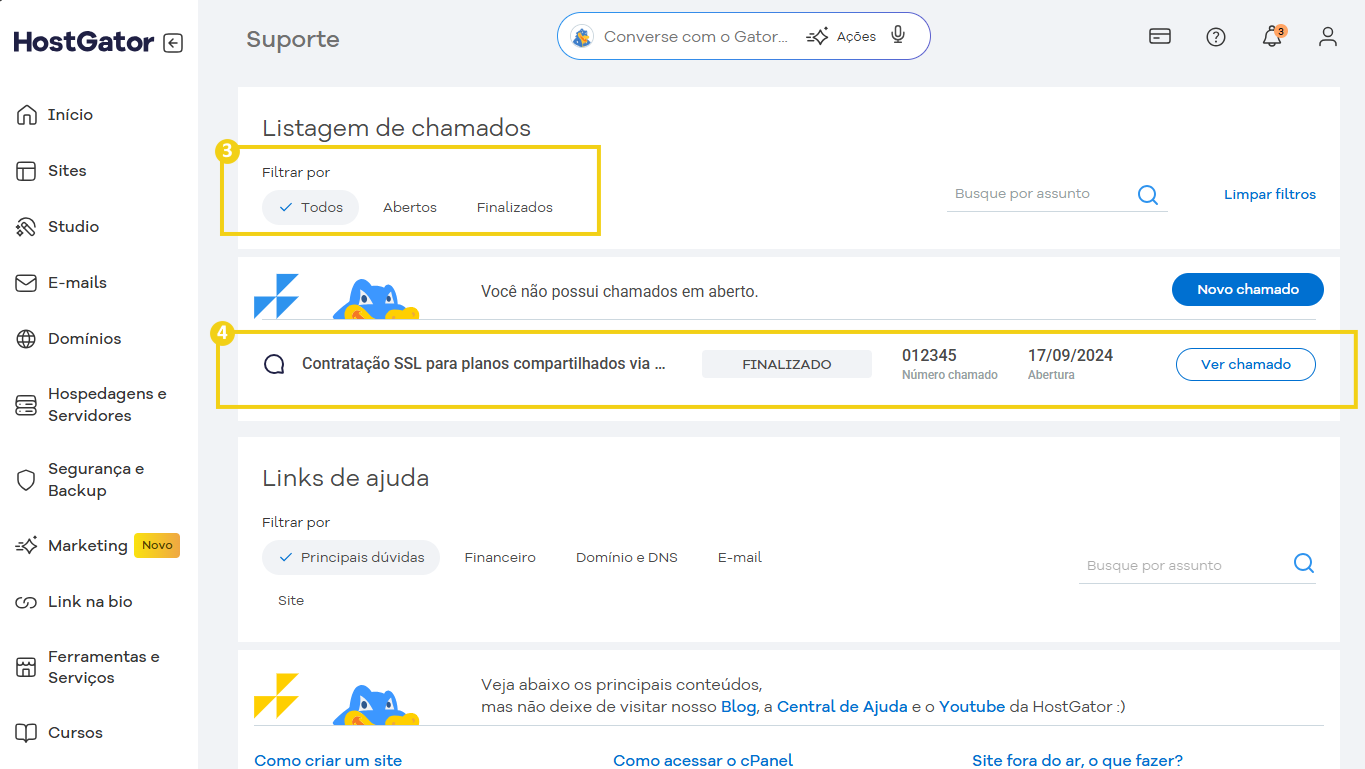
Task: Click the billing card icon in the header
Action: [x=1159, y=37]
